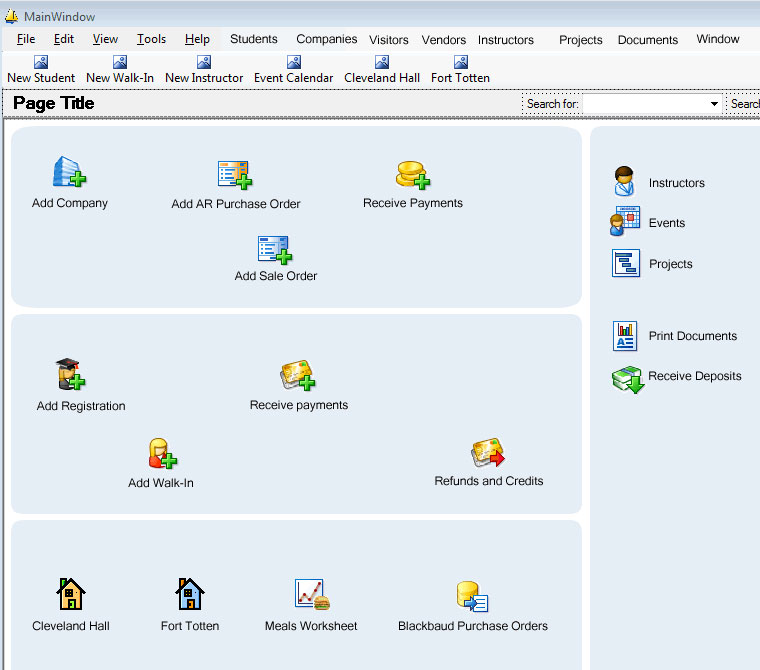Open the Edit menu
This screenshot has width=760, height=670.
coord(63,39)
